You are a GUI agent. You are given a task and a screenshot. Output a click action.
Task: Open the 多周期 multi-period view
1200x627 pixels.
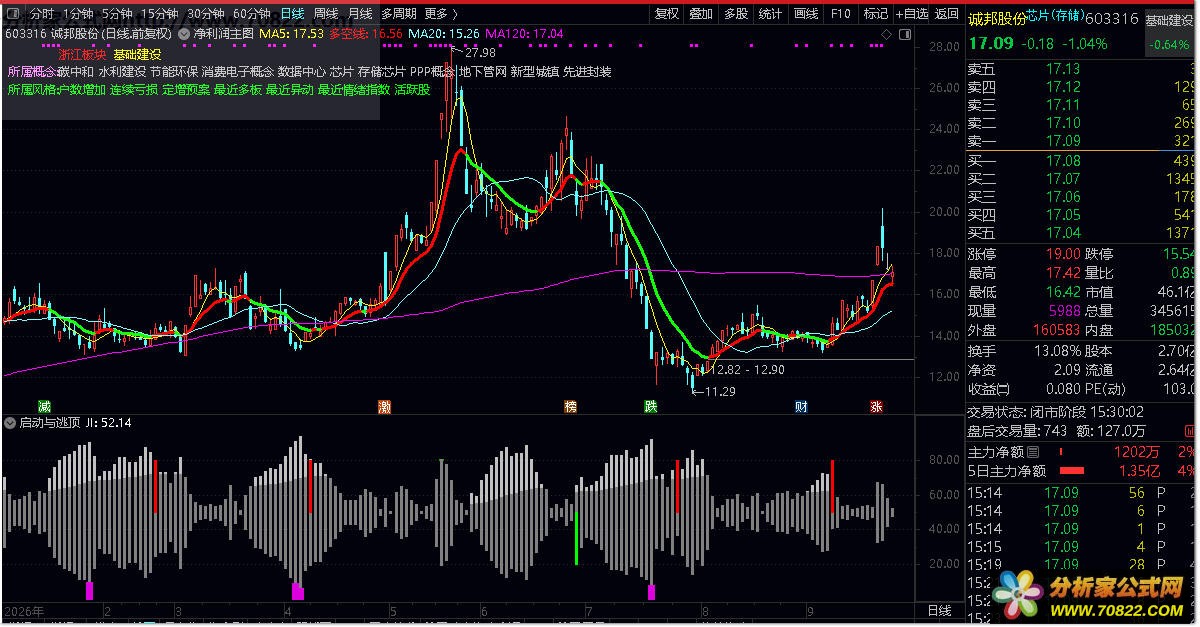[x=399, y=14]
